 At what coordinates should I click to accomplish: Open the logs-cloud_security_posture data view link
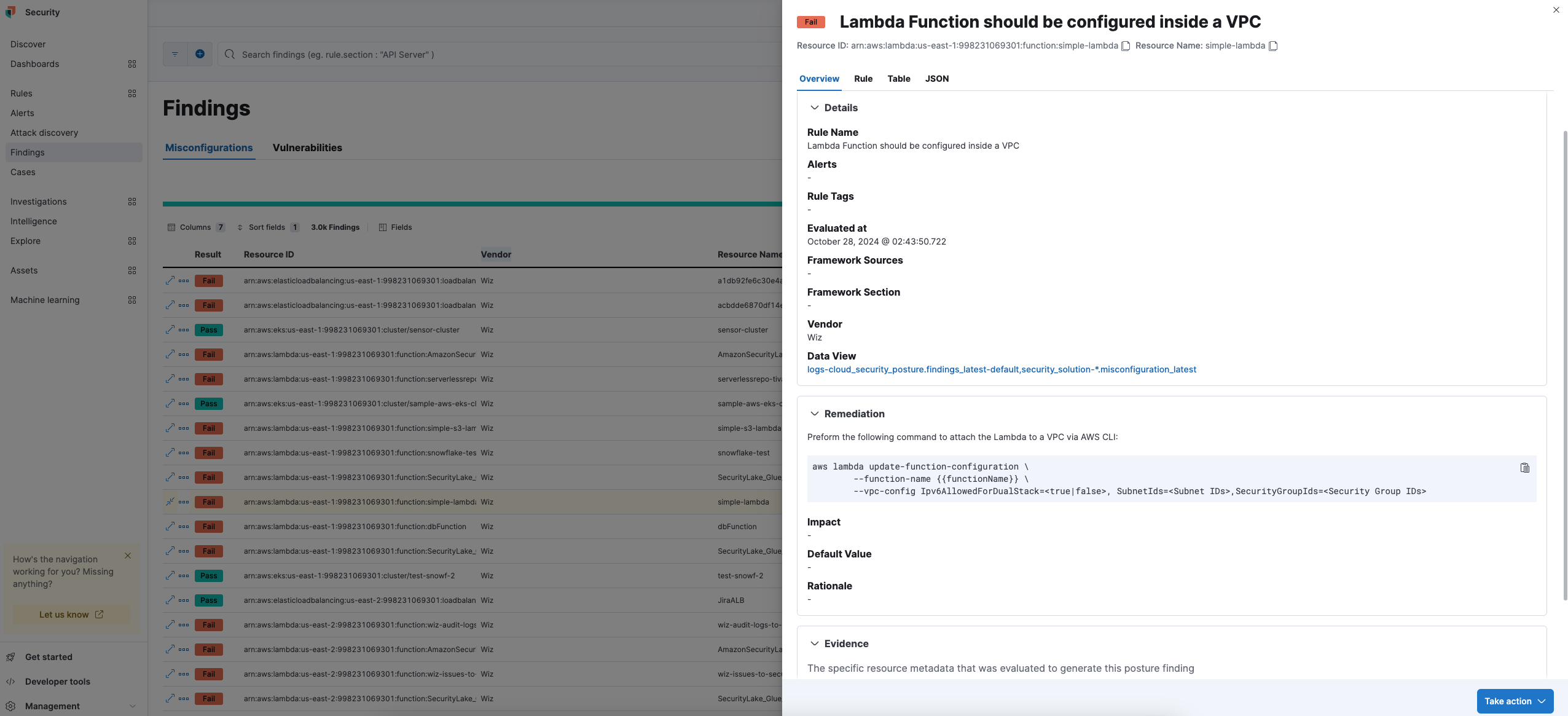1001,369
